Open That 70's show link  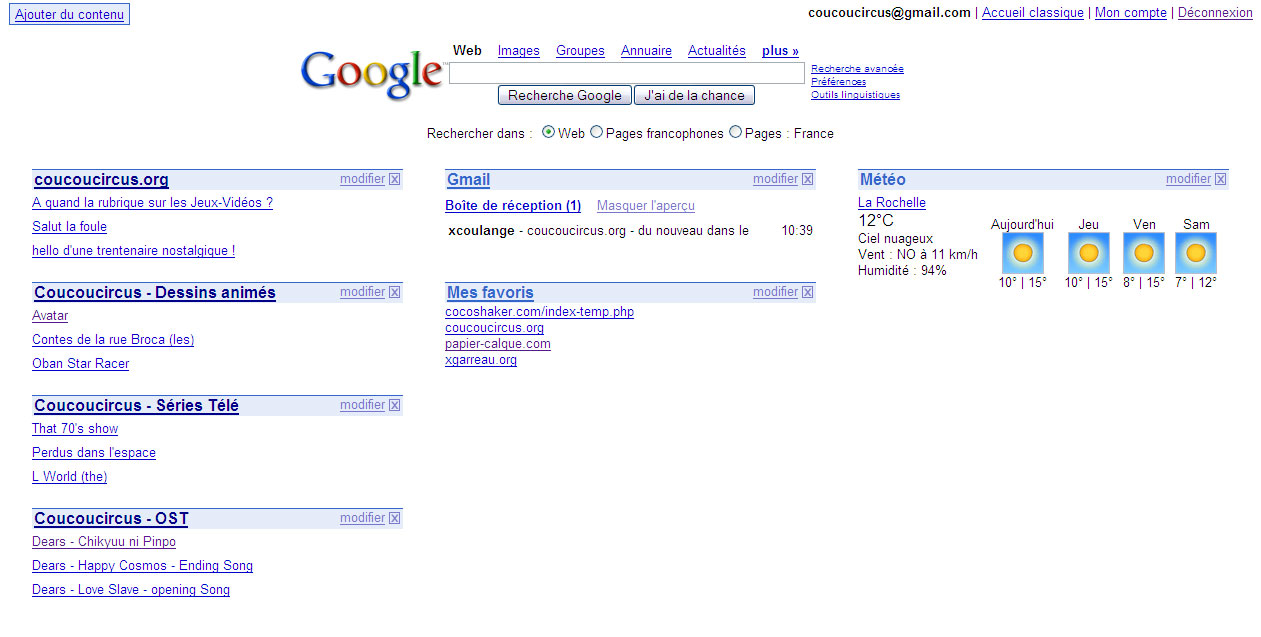[x=75, y=429]
